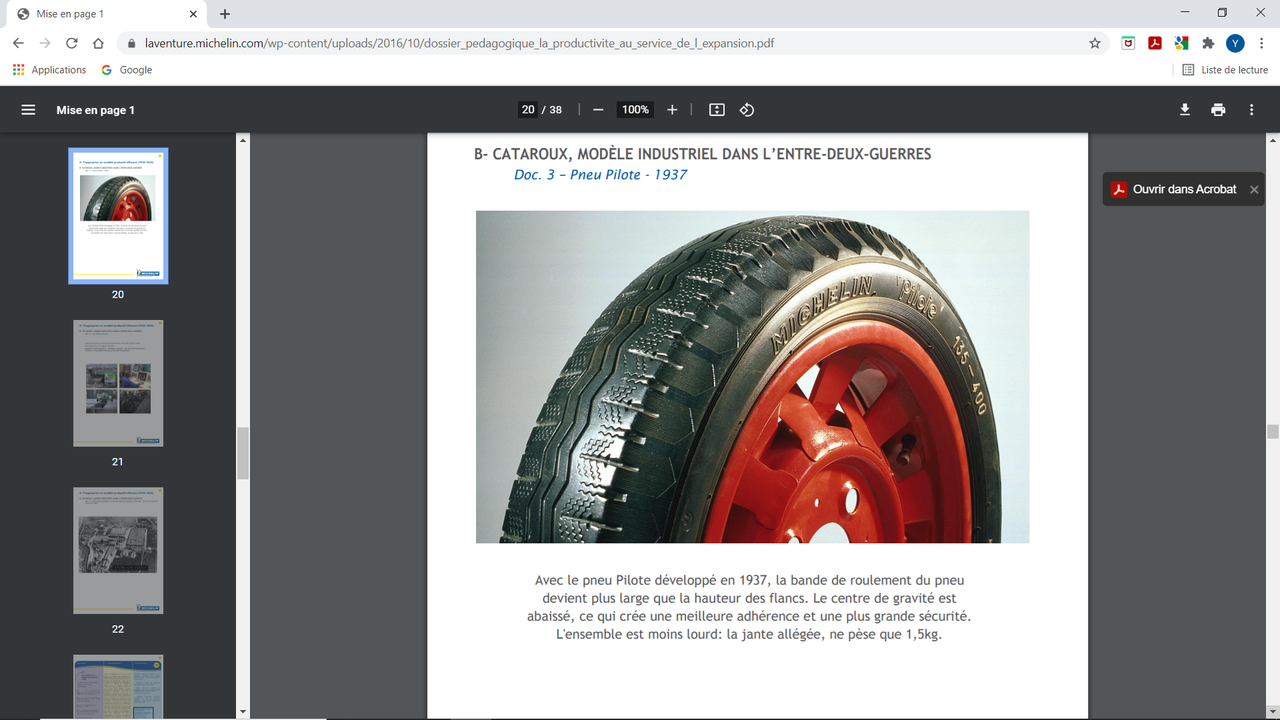This screenshot has width=1280, height=720.
Task: Open Chrome's three-dot menu
Action: (x=1262, y=43)
